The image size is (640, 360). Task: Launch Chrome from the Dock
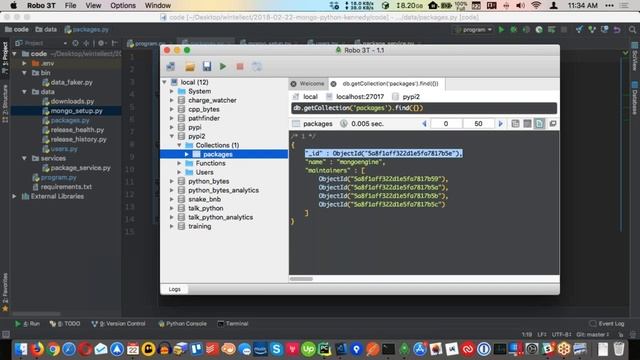53,349
